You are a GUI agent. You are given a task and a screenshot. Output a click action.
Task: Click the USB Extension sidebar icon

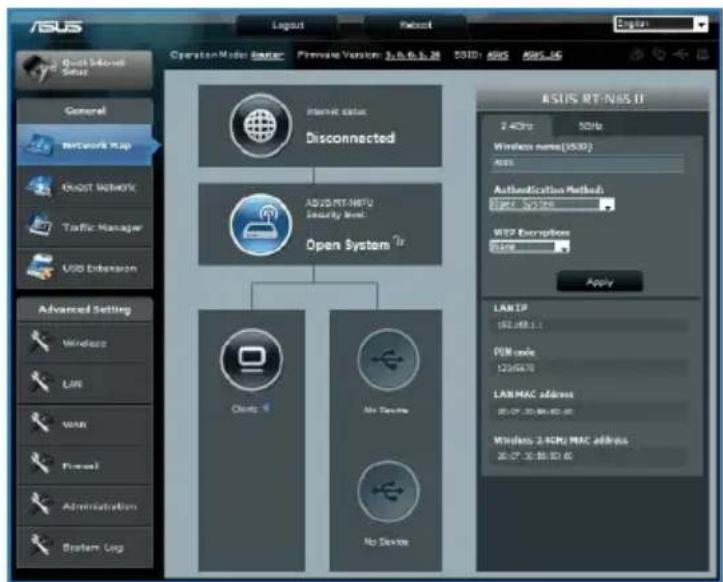click(x=40, y=267)
